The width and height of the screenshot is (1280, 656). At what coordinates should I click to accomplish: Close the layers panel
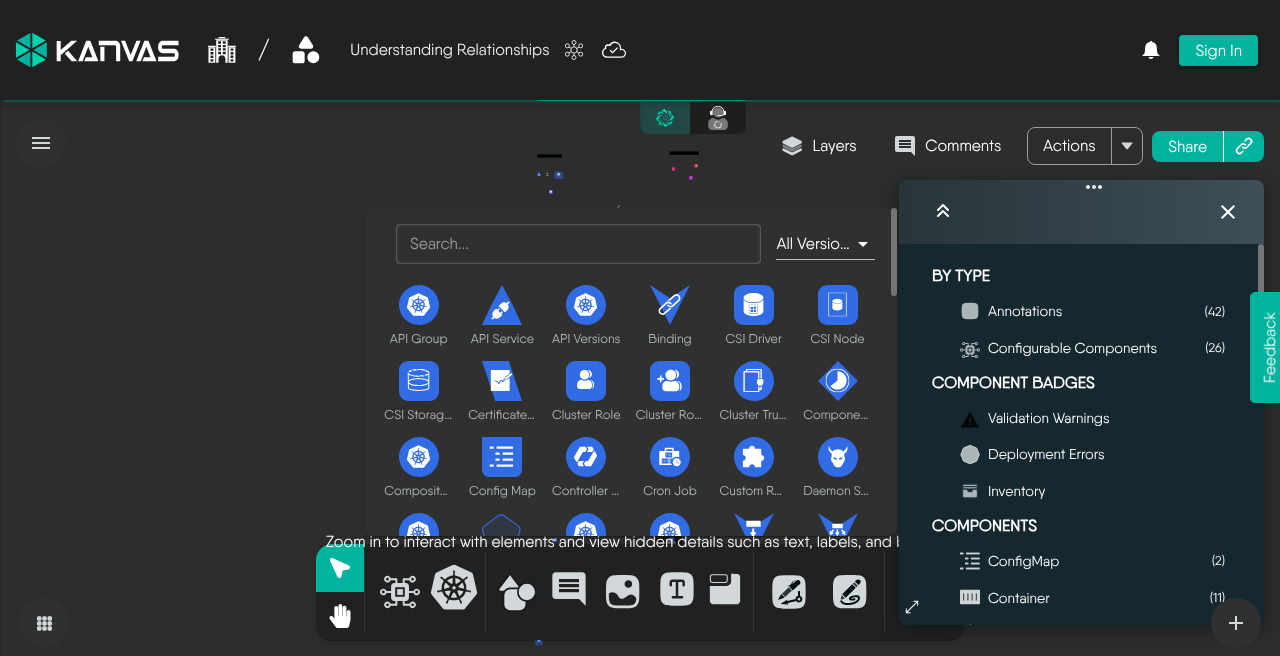point(1228,212)
